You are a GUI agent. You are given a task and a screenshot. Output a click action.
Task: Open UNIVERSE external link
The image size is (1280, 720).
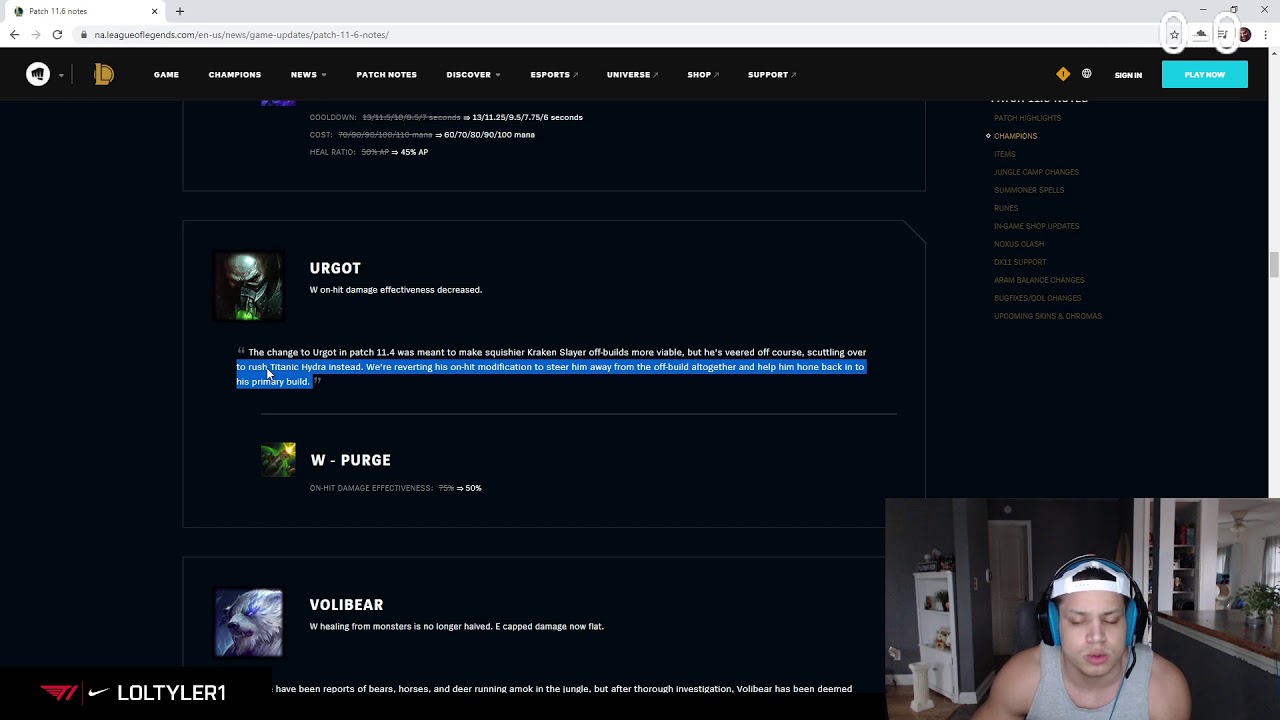pyautogui.click(x=632, y=75)
